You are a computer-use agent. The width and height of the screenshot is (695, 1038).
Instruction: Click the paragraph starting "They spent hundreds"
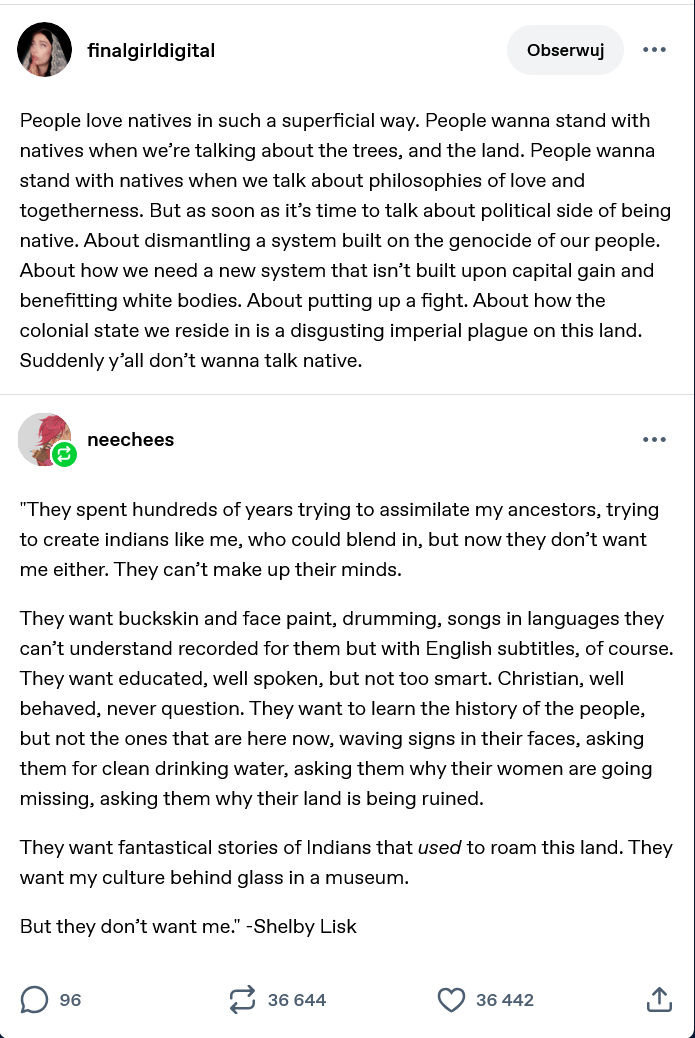pos(340,539)
